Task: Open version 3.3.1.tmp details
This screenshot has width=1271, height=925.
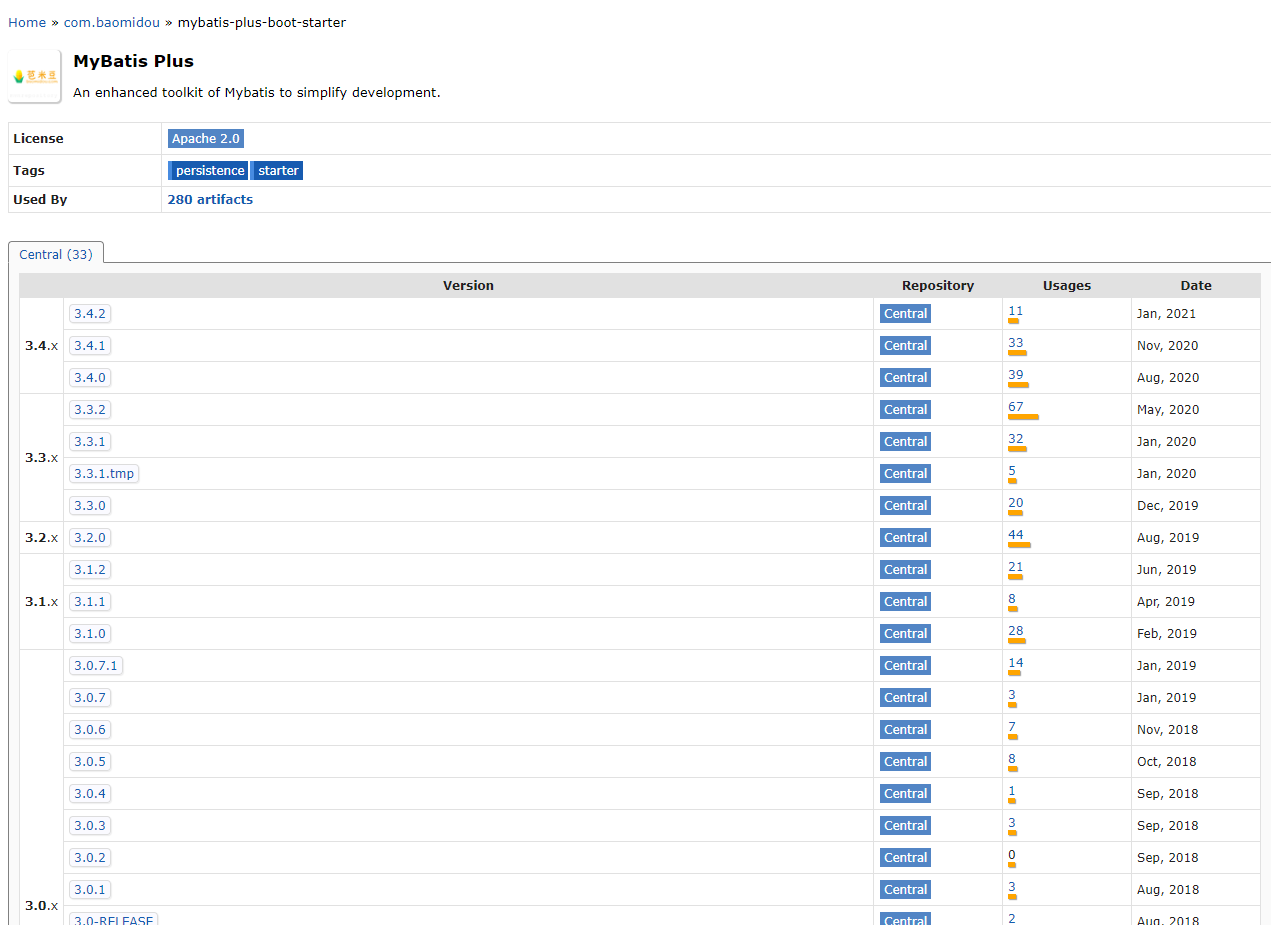Action: 103,473
